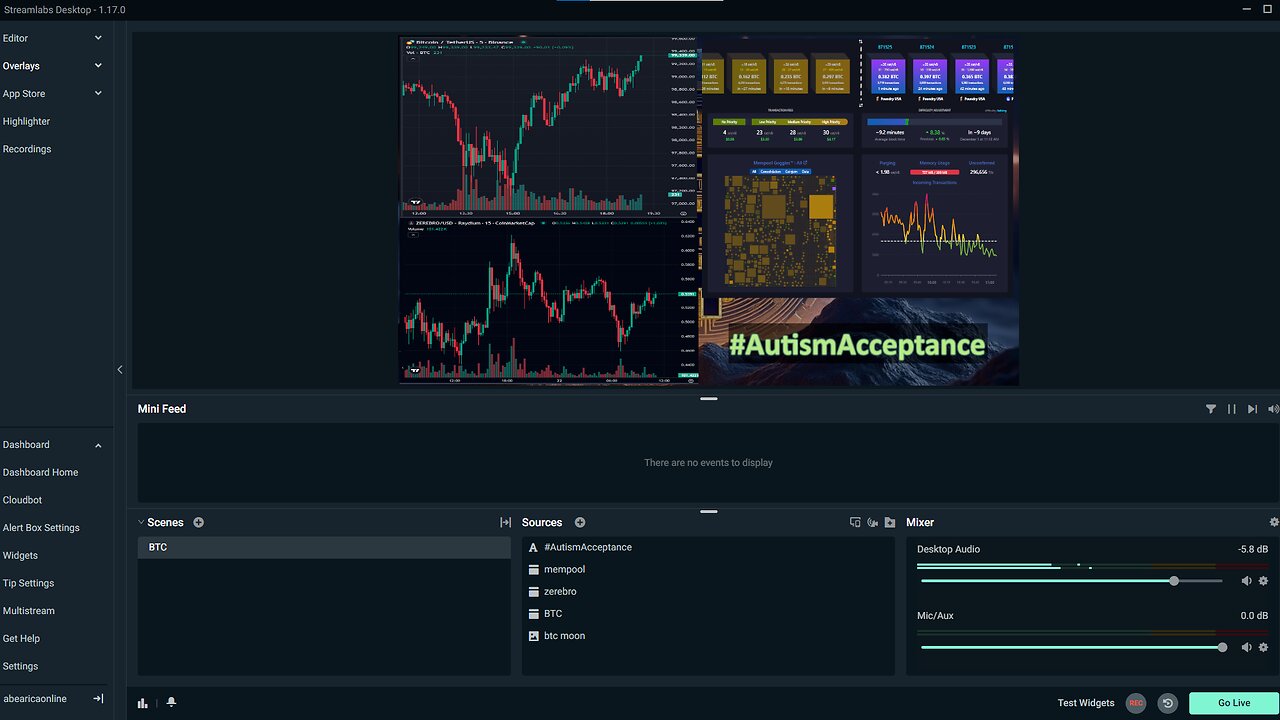This screenshot has height=720, width=1280.
Task: Open the App Store section
Action: 24,93
